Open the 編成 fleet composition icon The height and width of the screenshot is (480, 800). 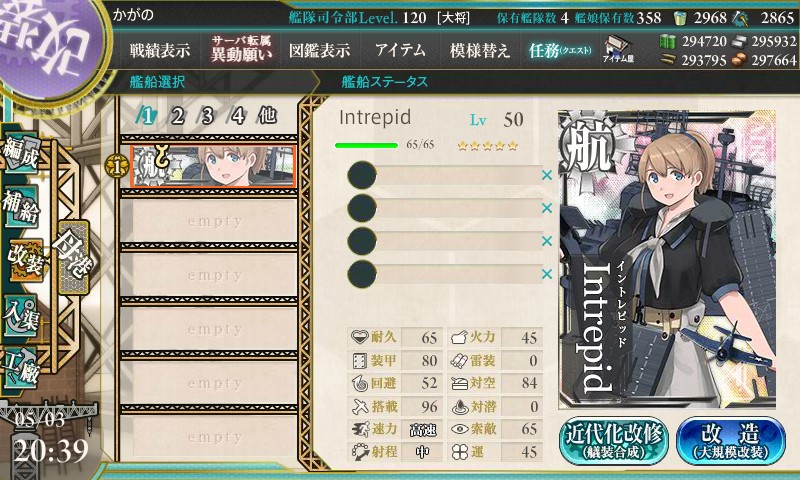point(22,153)
